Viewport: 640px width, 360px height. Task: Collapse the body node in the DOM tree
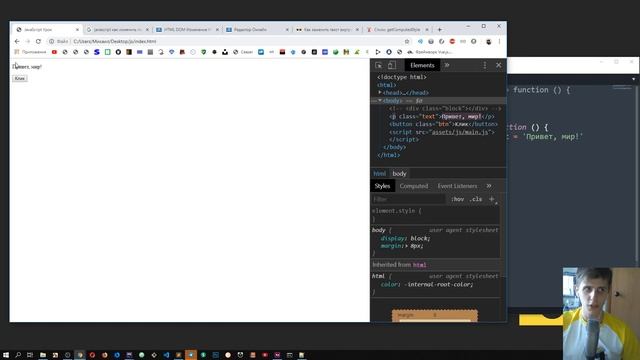[380, 100]
